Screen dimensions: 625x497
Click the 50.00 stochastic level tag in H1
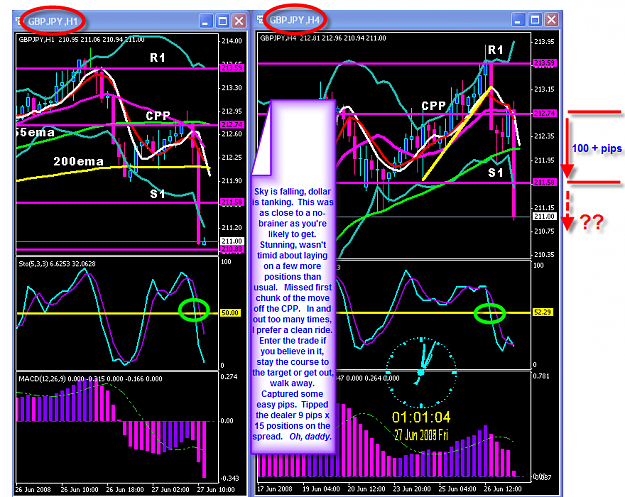pyautogui.click(x=230, y=313)
